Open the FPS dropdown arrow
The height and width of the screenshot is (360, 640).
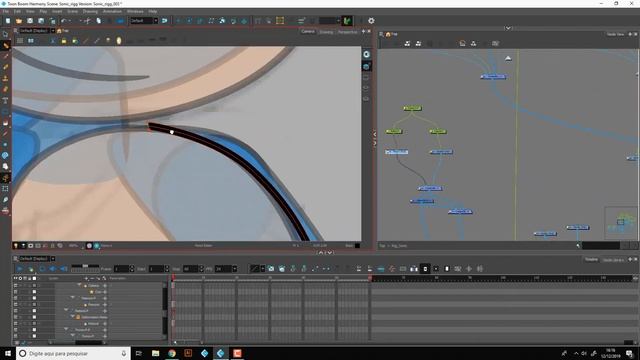point(235,269)
